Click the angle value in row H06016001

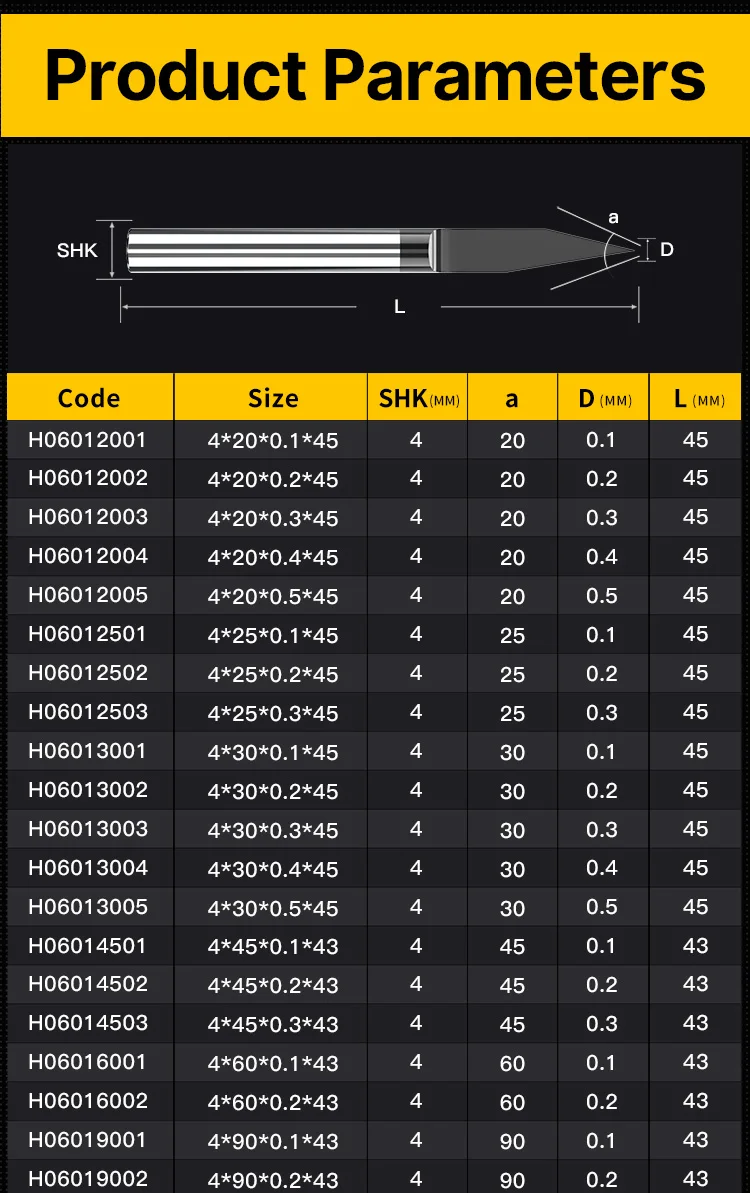512,1063
